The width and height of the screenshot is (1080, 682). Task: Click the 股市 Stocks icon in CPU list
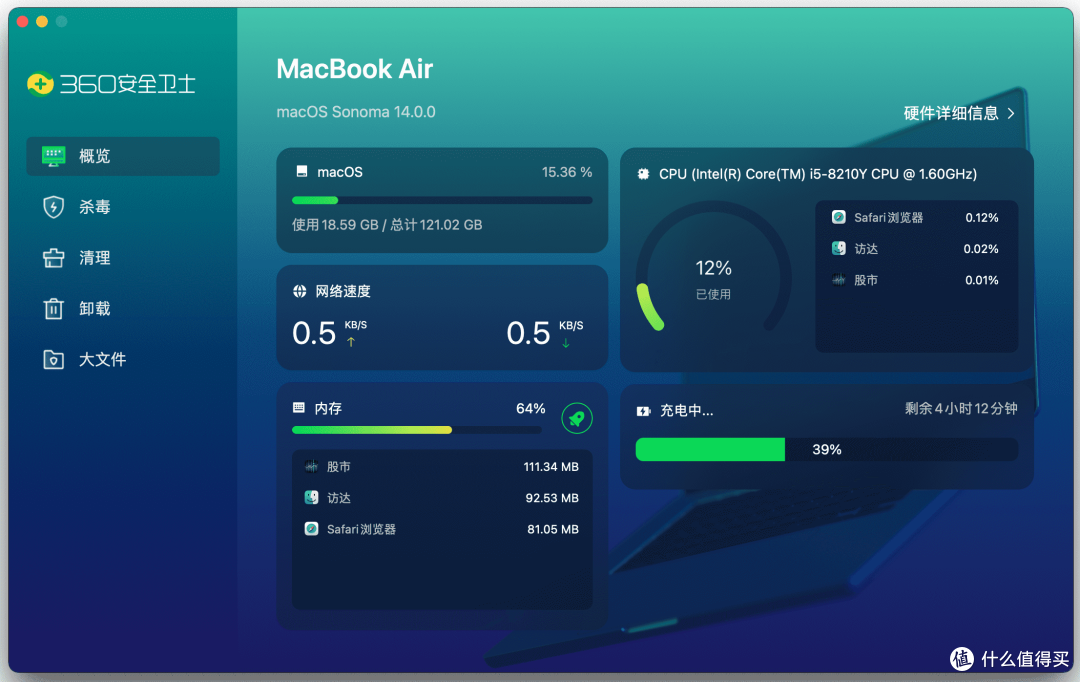tap(839, 280)
